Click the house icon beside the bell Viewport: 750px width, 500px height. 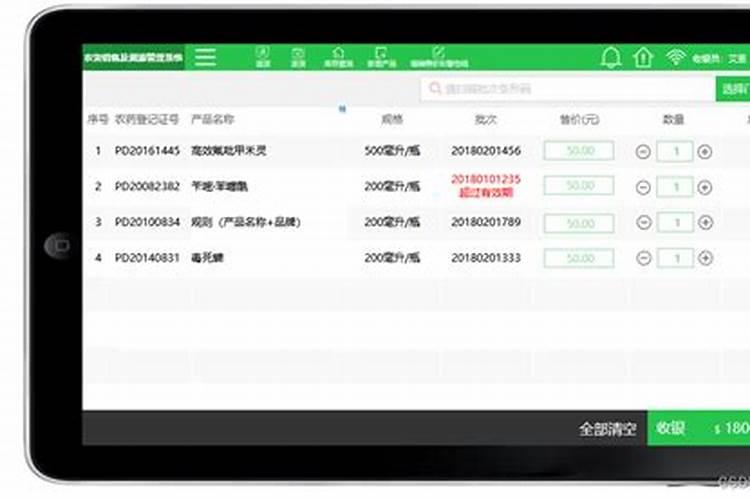(x=643, y=57)
